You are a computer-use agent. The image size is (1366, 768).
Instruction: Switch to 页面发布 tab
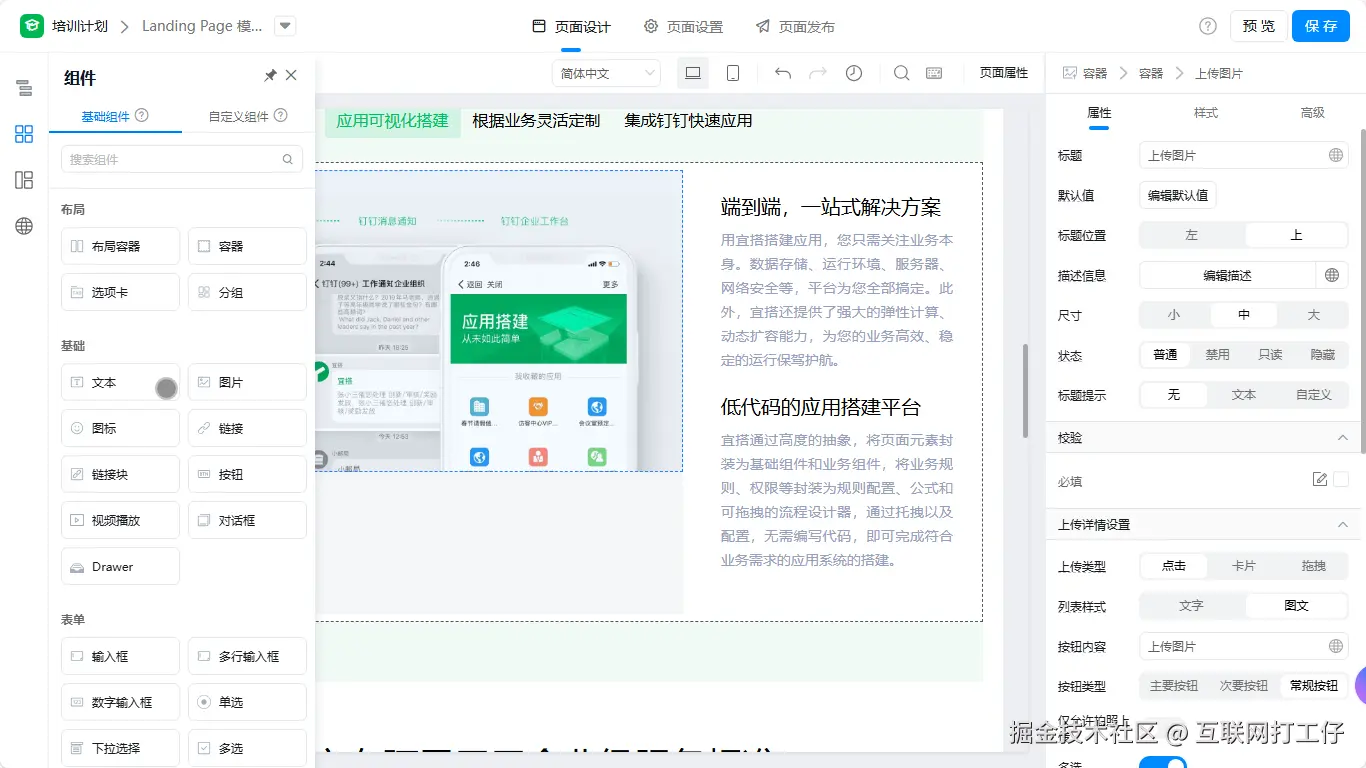click(795, 27)
